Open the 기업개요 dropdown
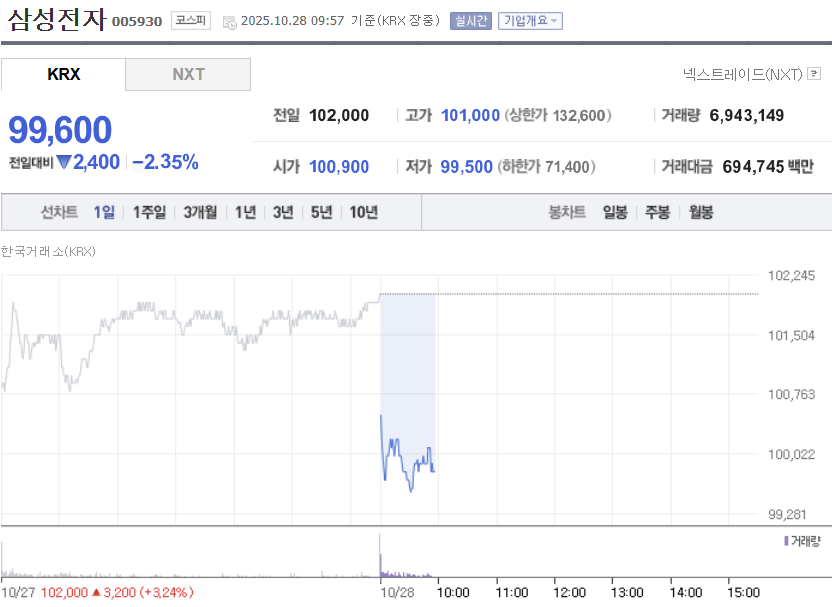The width and height of the screenshot is (832, 607). [531, 20]
